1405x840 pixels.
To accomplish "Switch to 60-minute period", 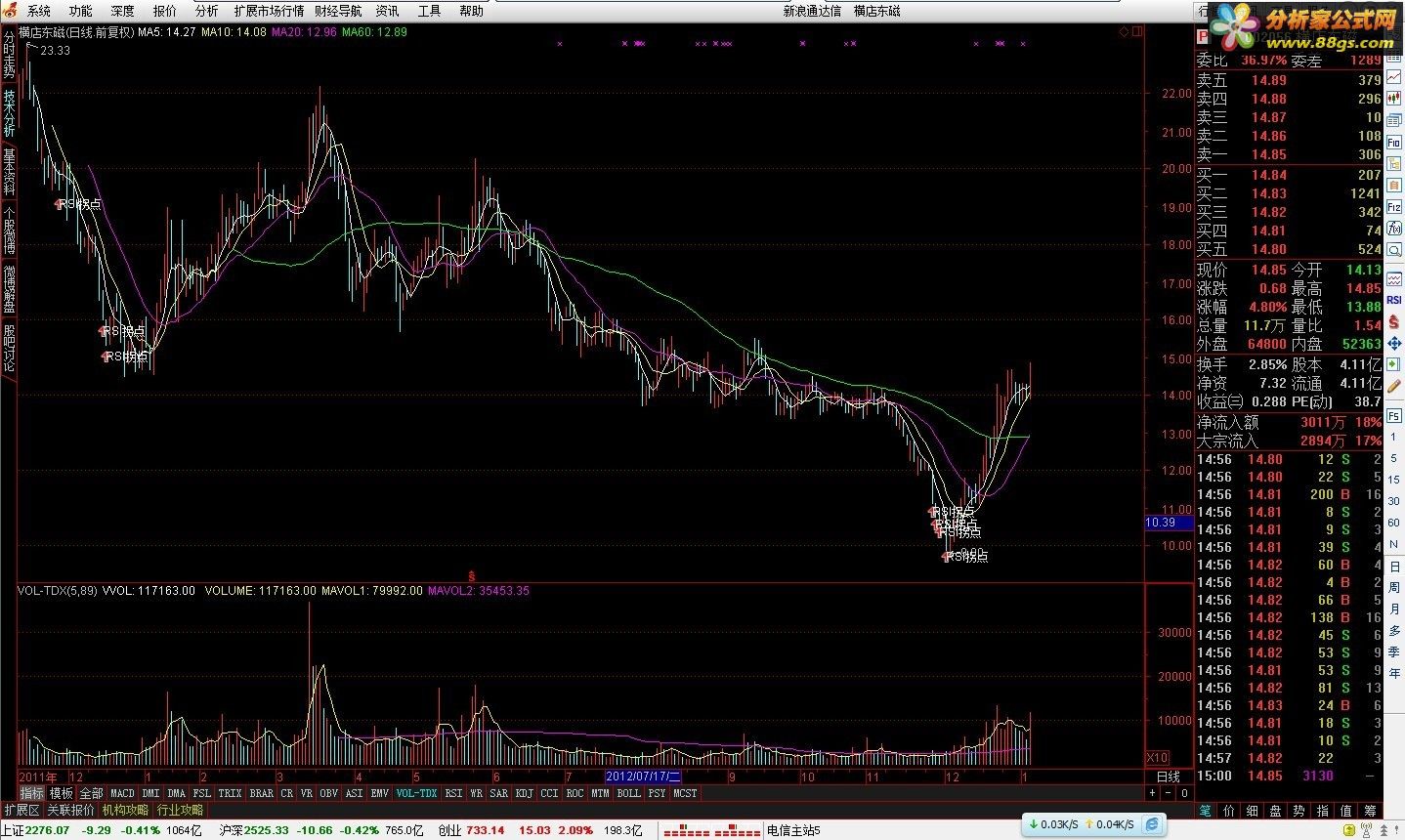I will point(1394,523).
